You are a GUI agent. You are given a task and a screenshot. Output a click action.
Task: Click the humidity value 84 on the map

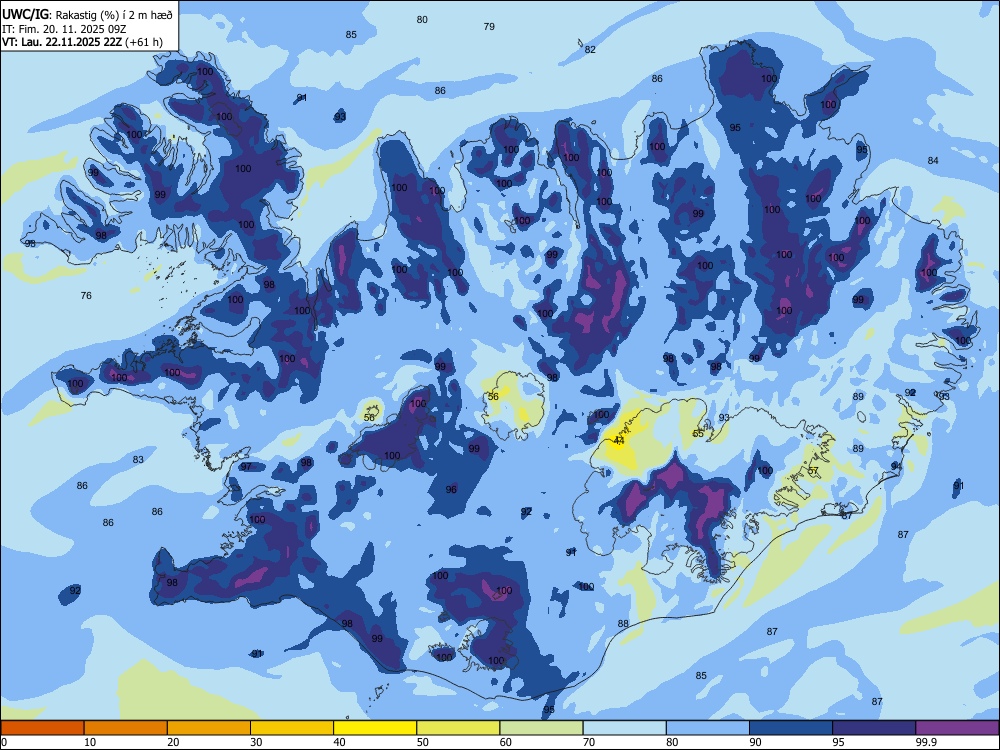tap(933, 160)
